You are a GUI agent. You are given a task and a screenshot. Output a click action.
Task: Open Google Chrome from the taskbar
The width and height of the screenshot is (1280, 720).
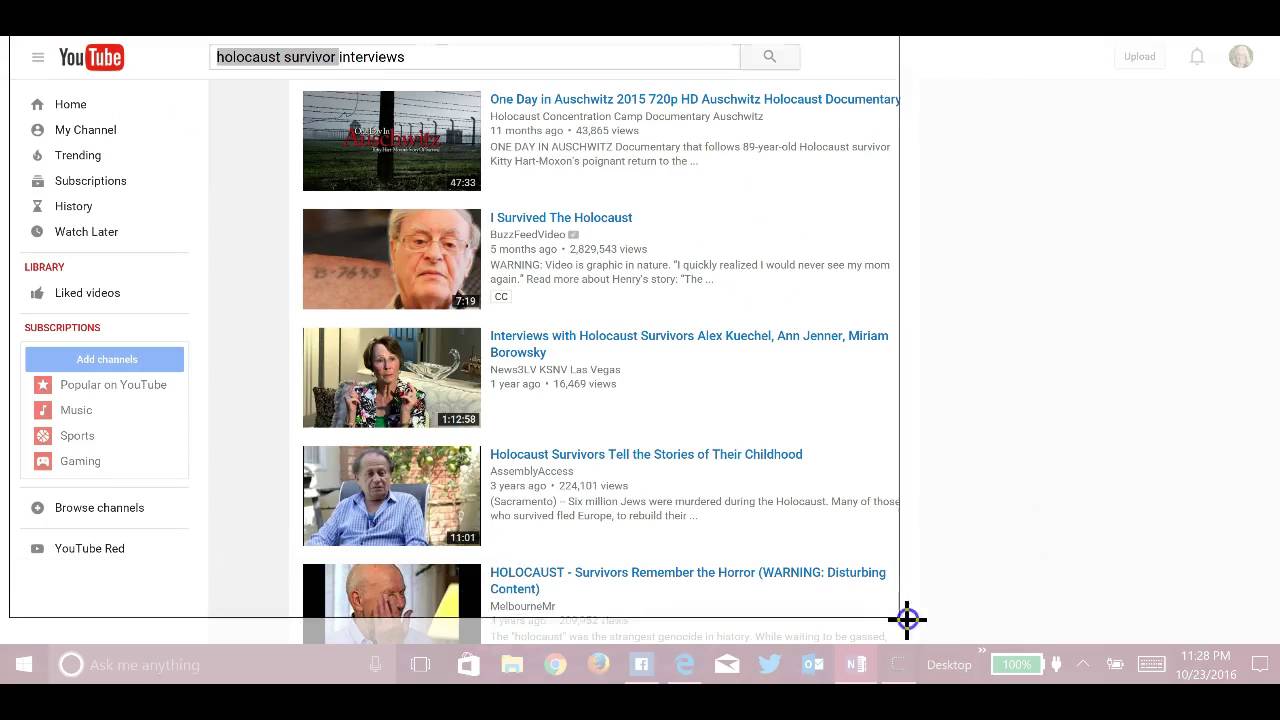(555, 664)
